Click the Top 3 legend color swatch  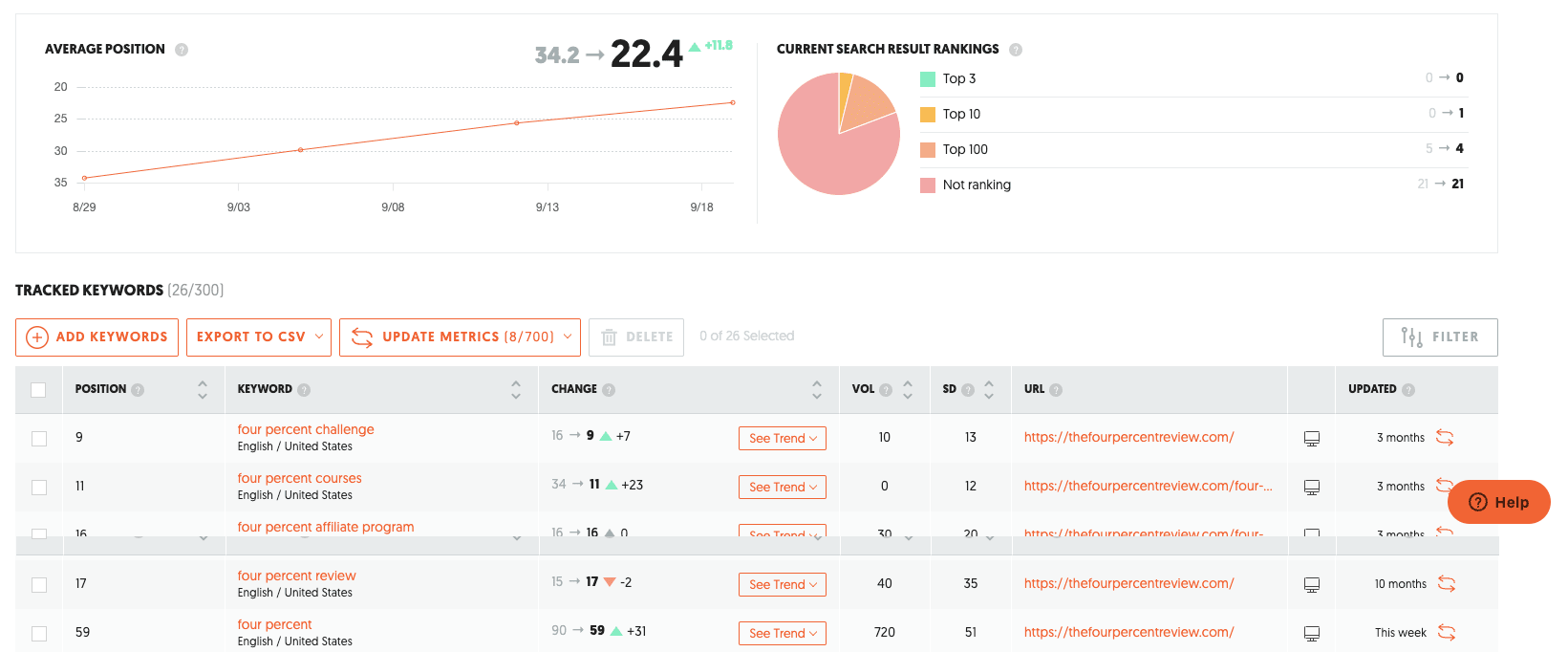pyautogui.click(x=928, y=79)
